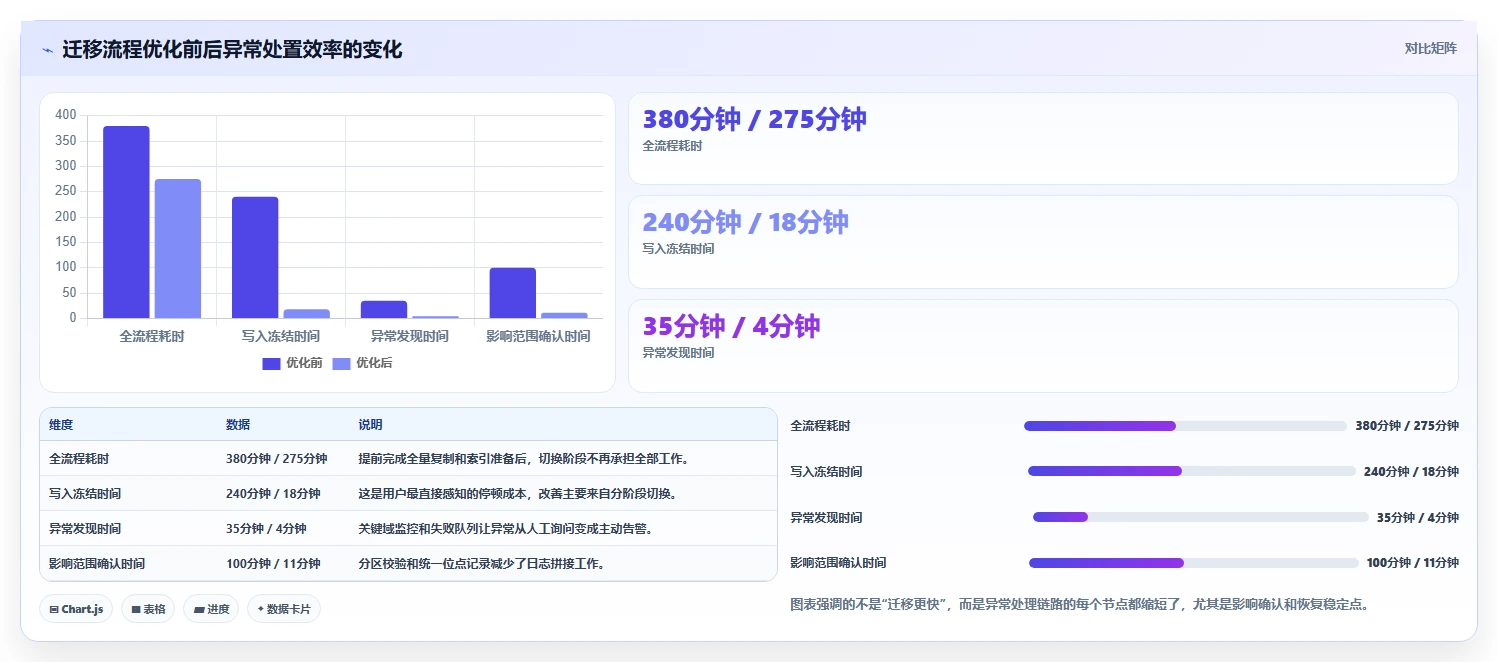Click the 优化前 bar for 异常发现时间
This screenshot has width=1498, height=662.
[x=384, y=309]
